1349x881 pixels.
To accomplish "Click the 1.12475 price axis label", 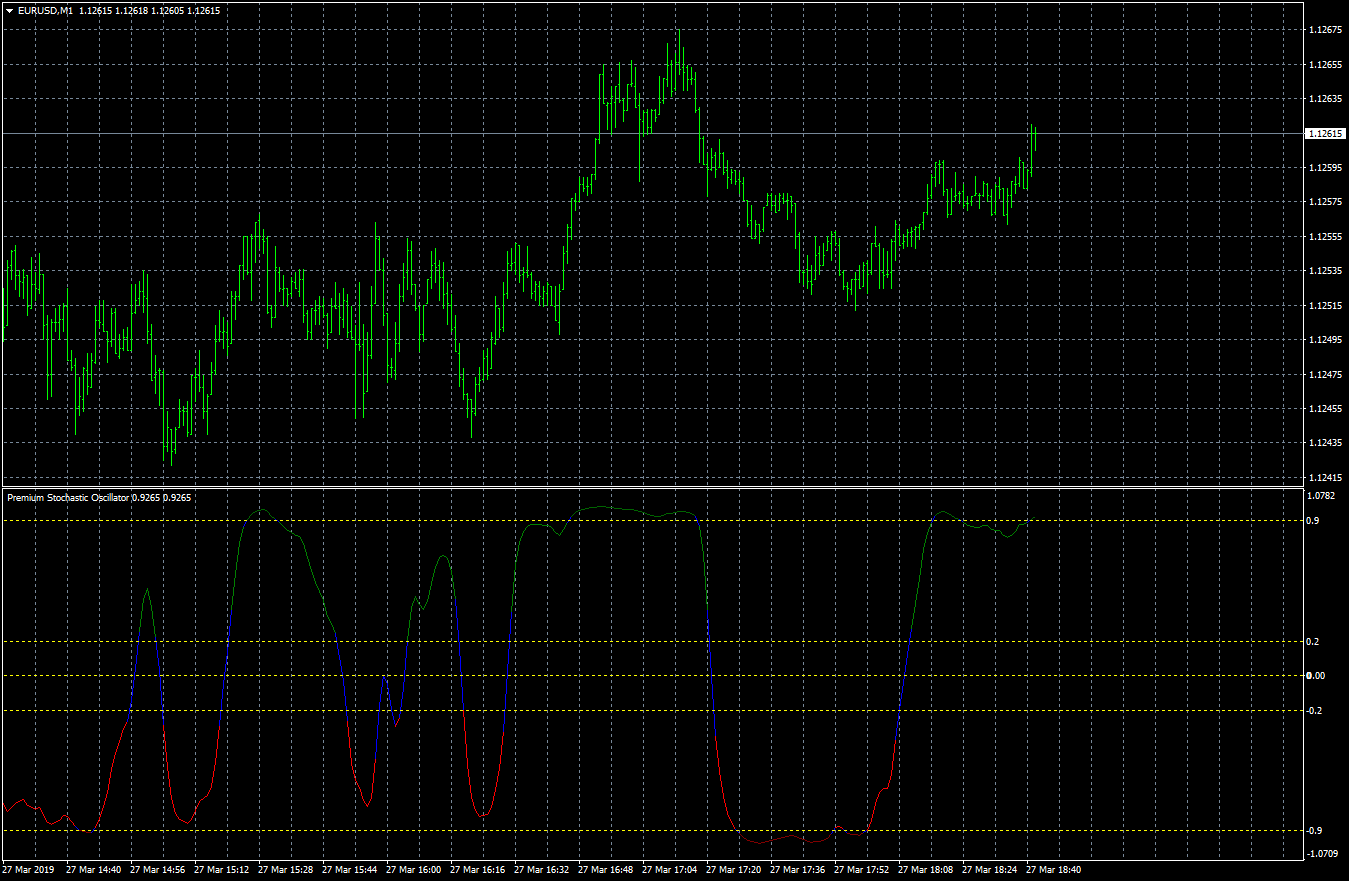I will click(1325, 374).
